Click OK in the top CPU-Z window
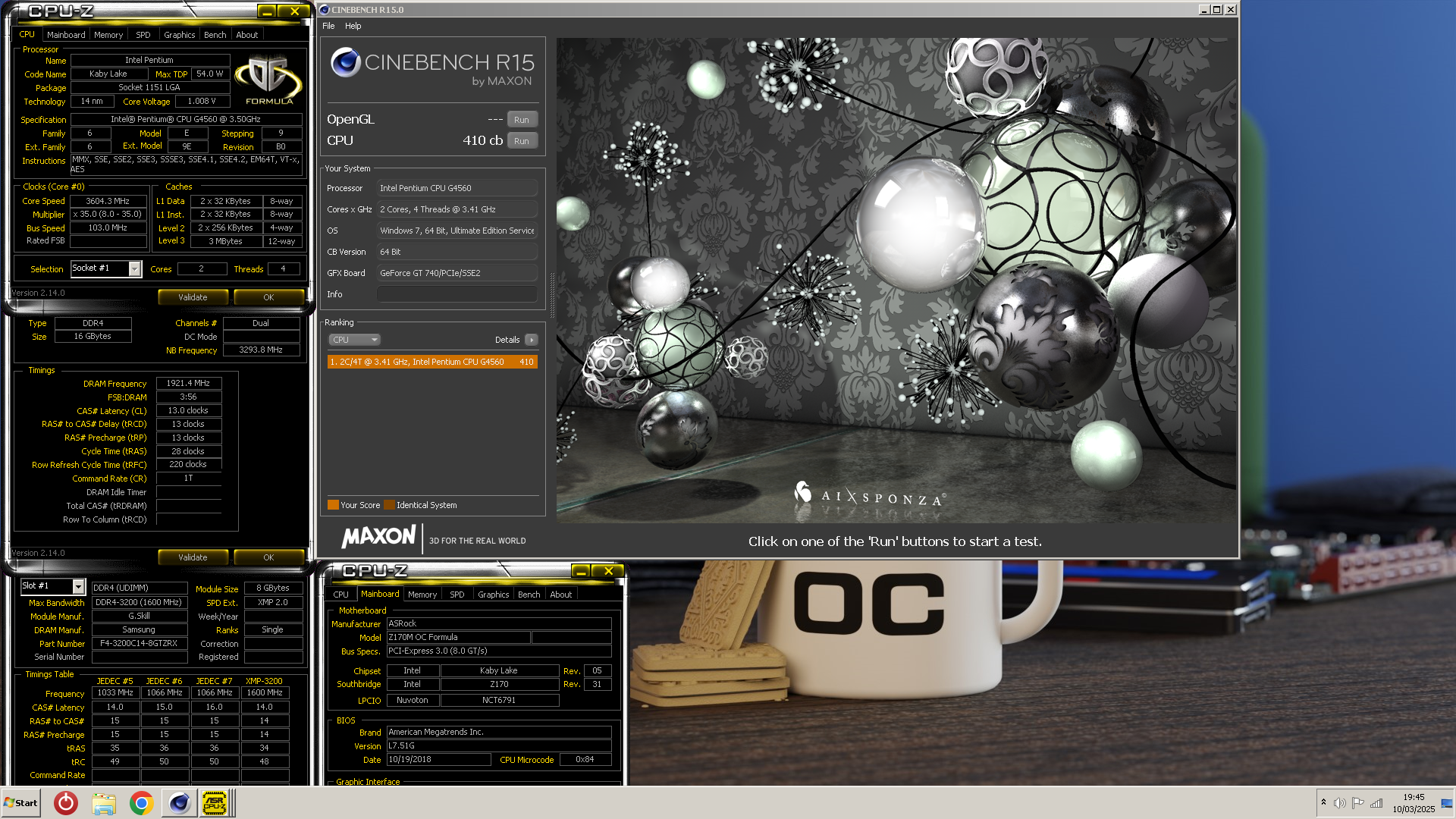 tap(268, 297)
